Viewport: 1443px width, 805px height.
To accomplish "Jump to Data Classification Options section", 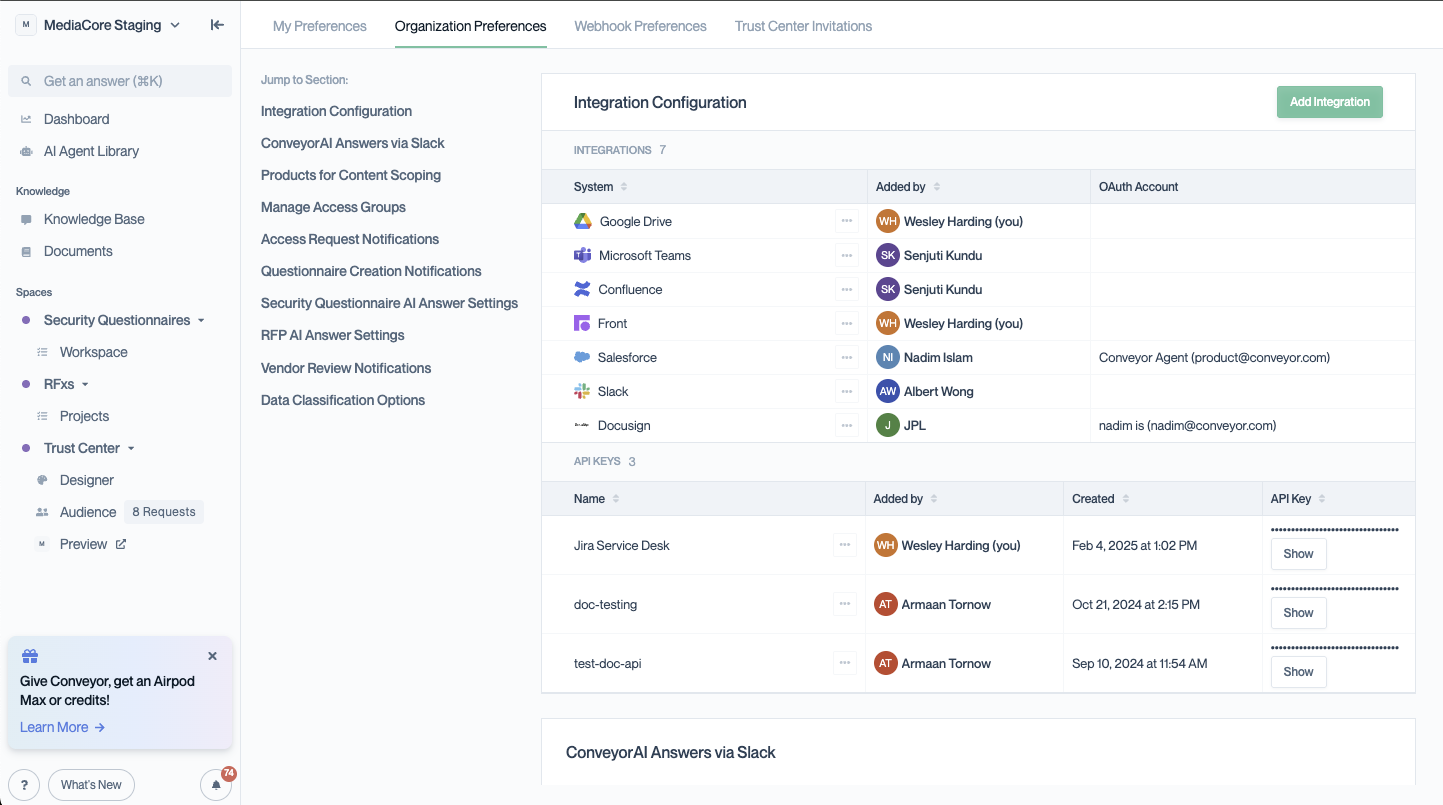I will [x=343, y=400].
